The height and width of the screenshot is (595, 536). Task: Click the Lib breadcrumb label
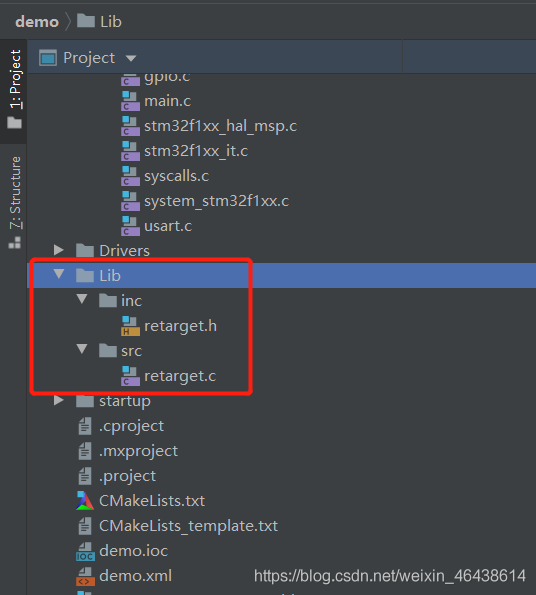[111, 22]
